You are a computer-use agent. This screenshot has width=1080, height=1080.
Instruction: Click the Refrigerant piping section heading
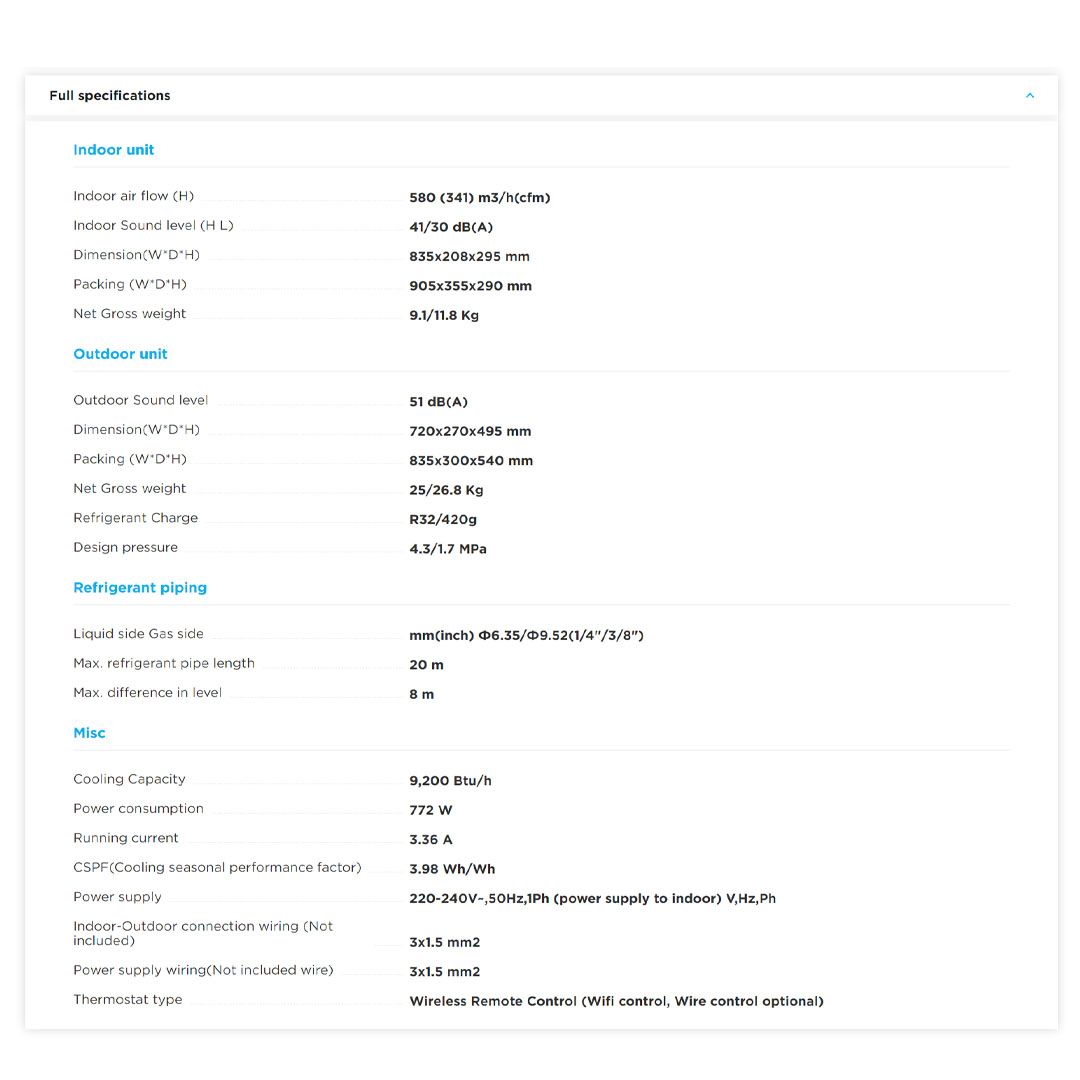(140, 588)
